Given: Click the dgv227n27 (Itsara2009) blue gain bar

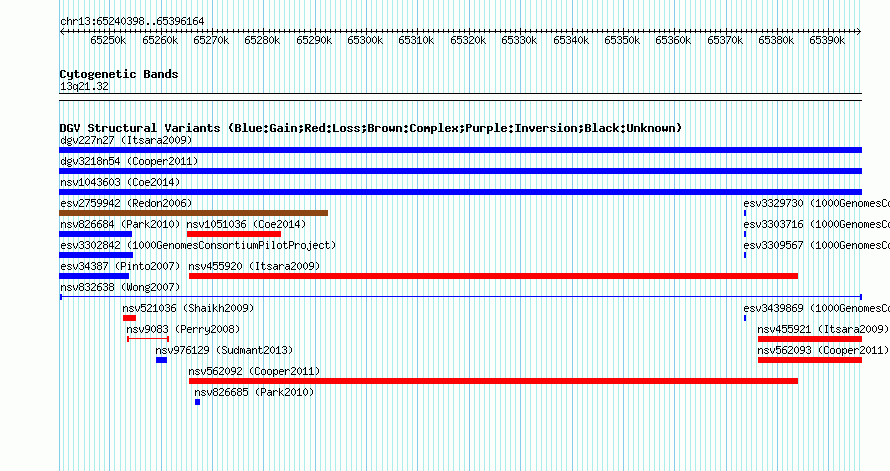Looking at the screenshot, I should [460, 150].
